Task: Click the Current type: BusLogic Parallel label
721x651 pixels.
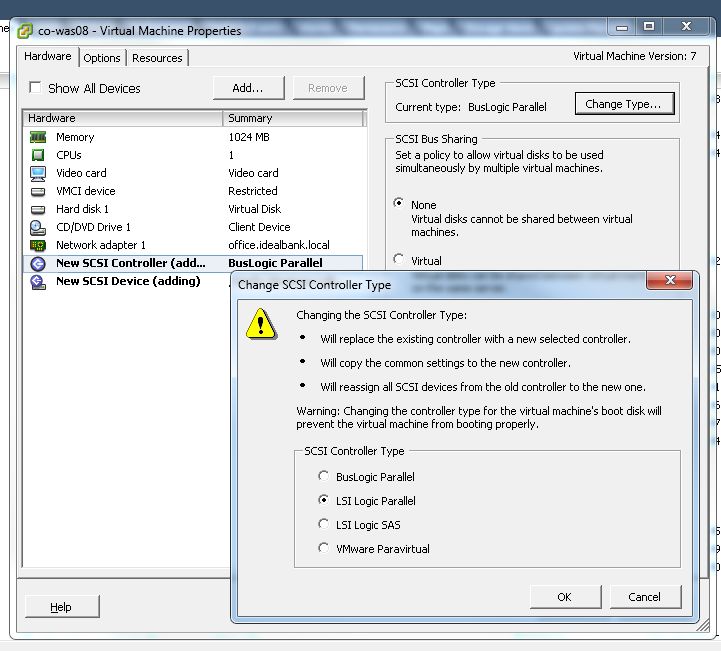Action: tap(471, 107)
